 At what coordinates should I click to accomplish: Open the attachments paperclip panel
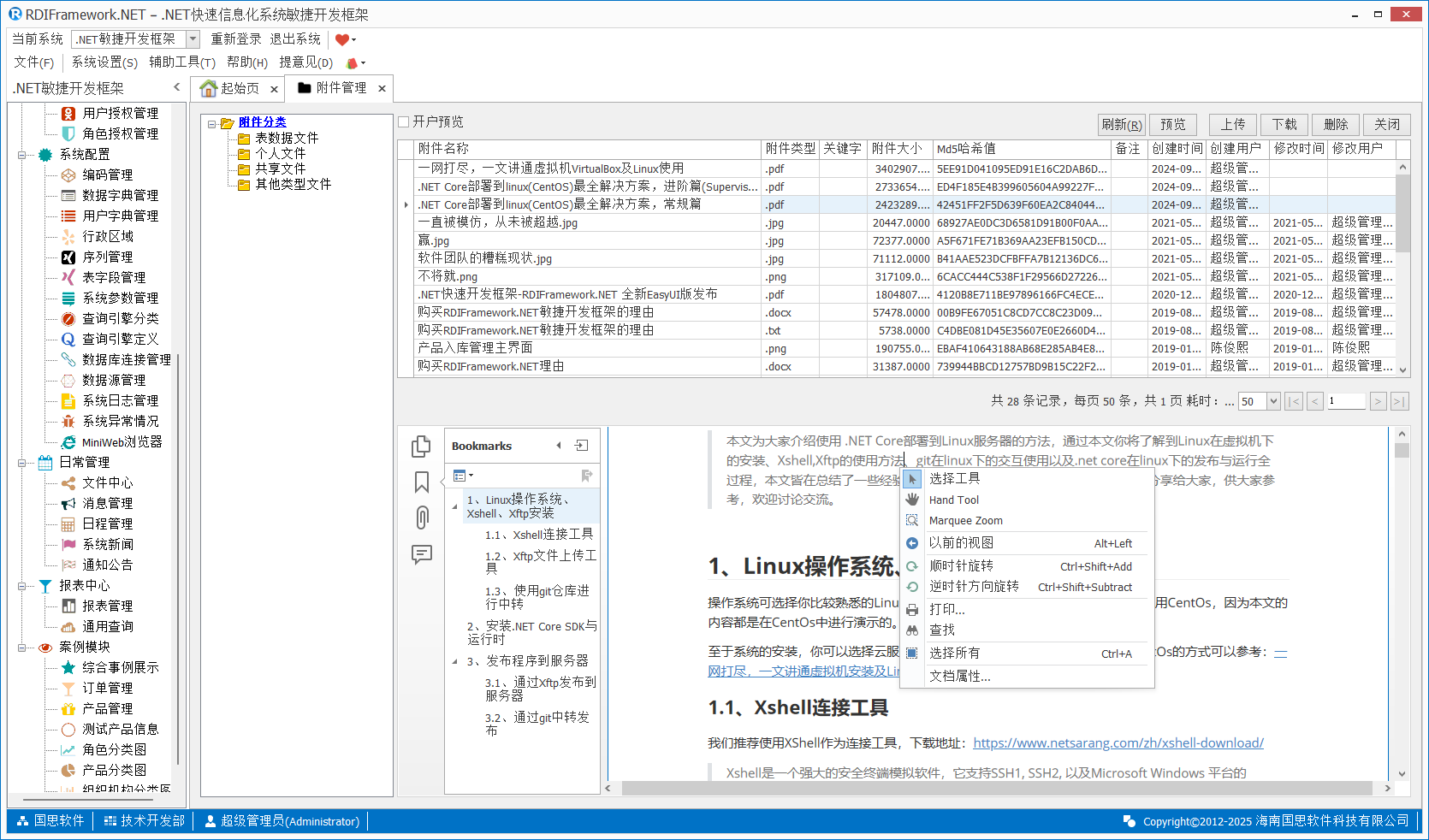pyautogui.click(x=421, y=518)
